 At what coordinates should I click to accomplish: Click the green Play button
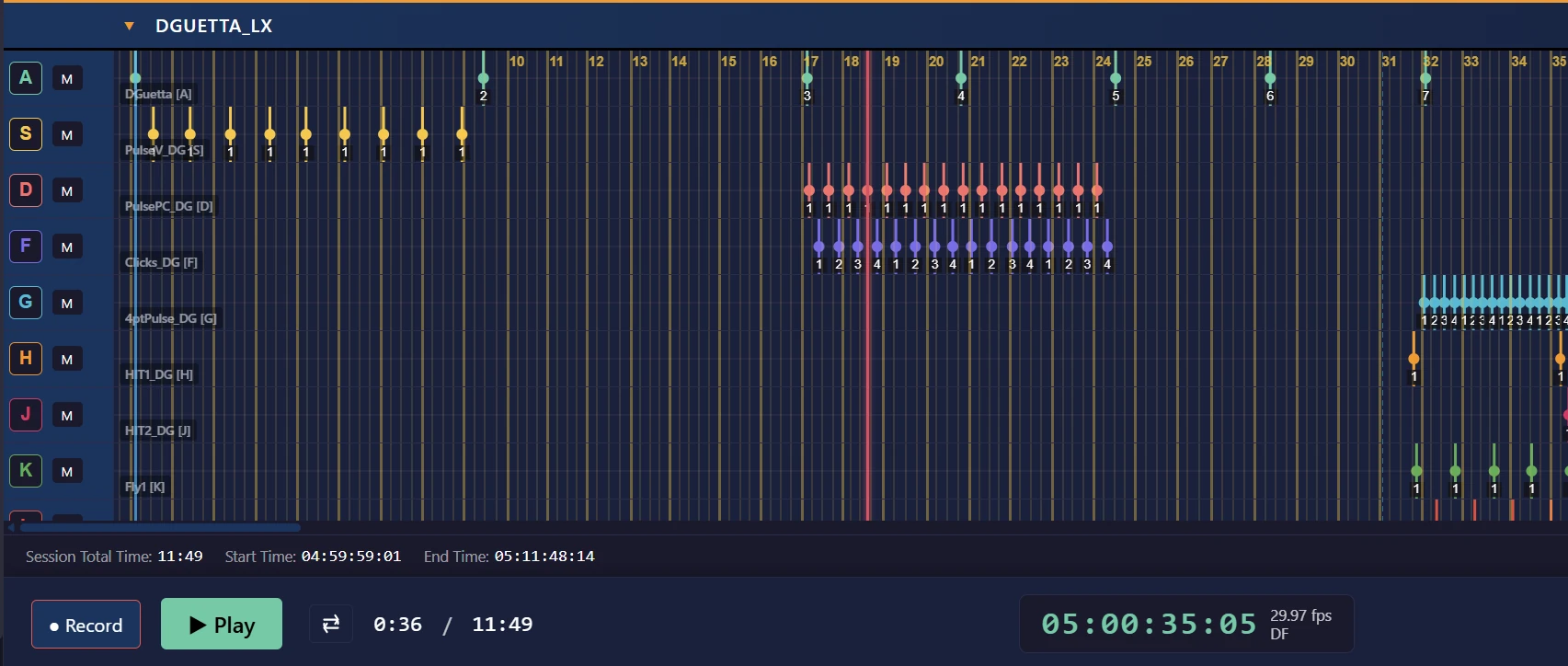(x=222, y=624)
